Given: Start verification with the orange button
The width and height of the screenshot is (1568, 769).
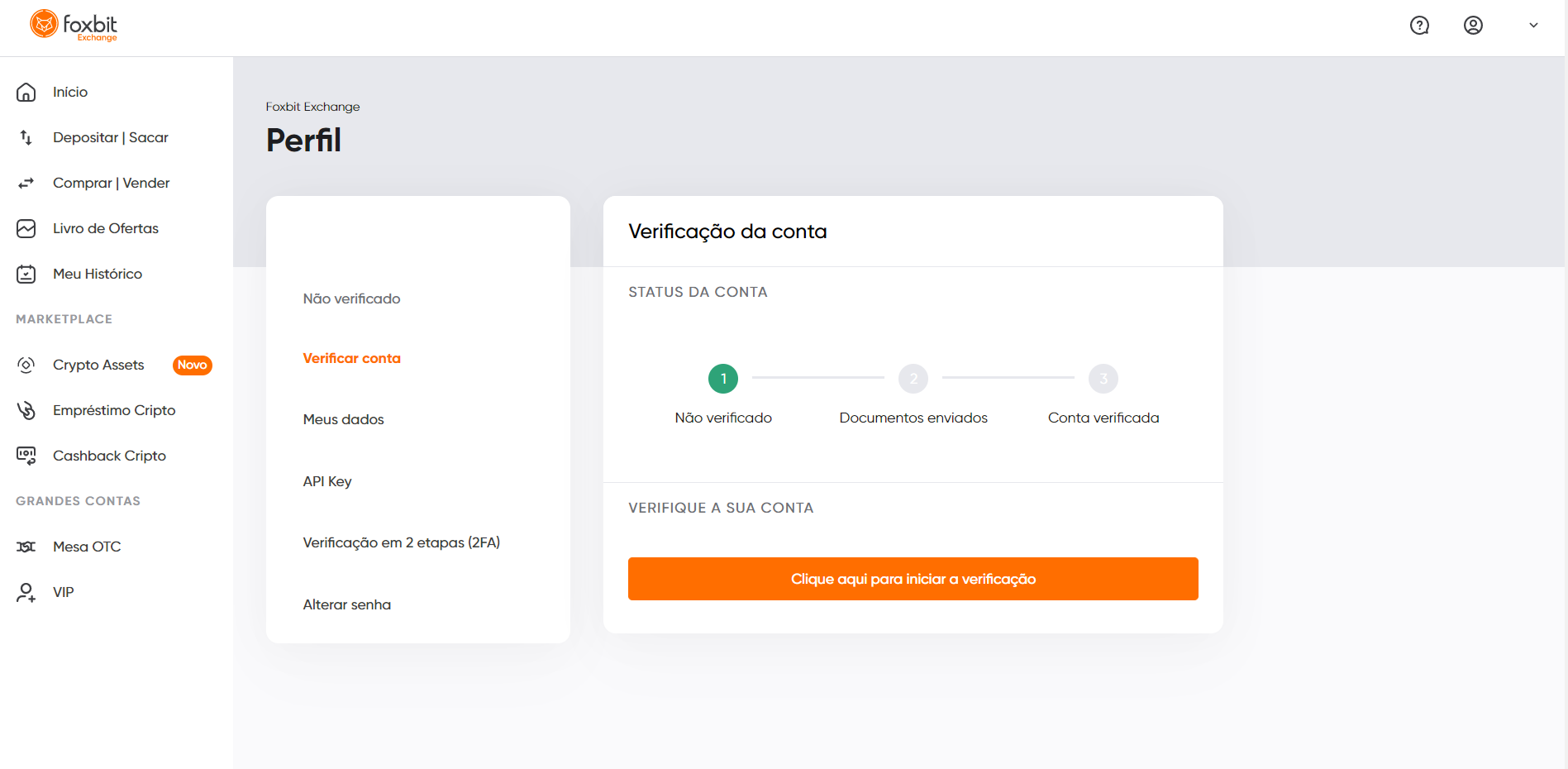Looking at the screenshot, I should coord(913,579).
